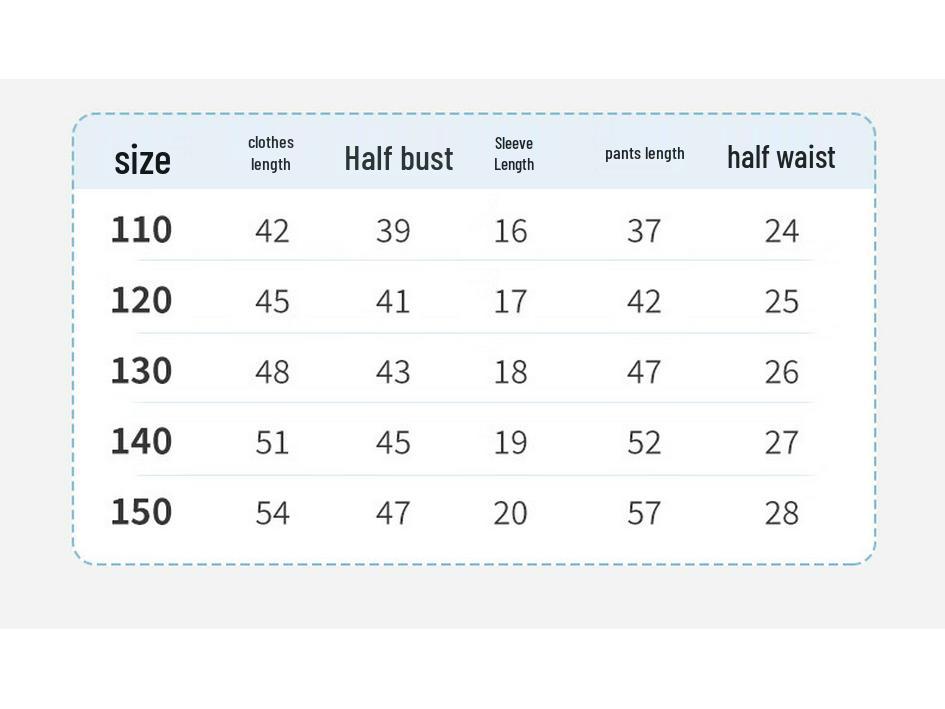Click clothes length value 54
Screen dimensions: 945x709
(x=272, y=513)
